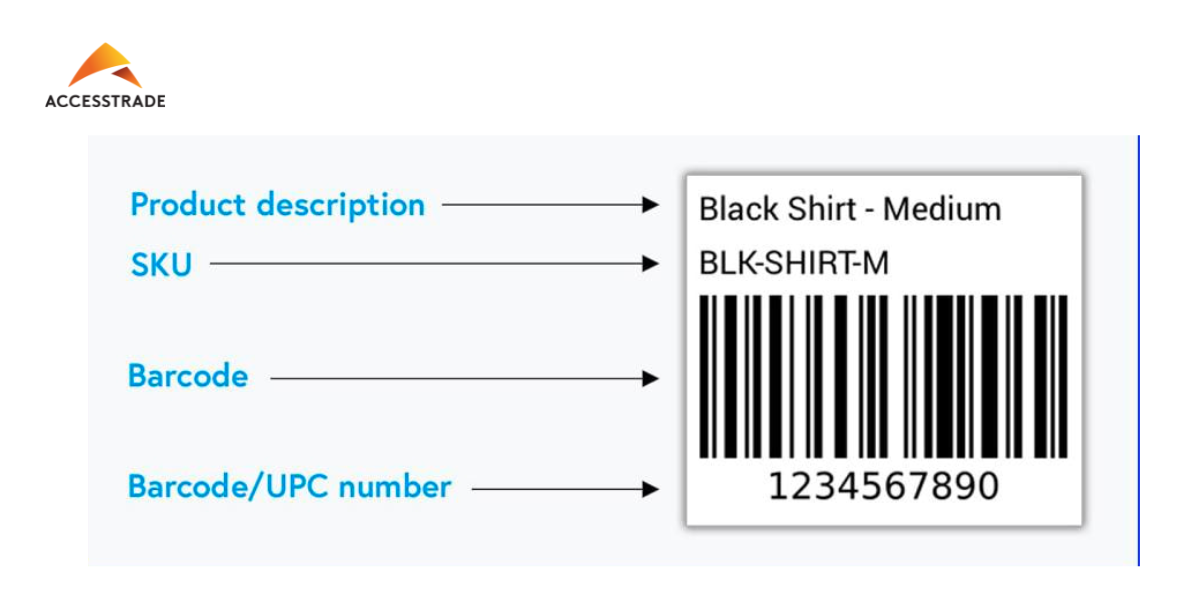The height and width of the screenshot is (600, 1200).
Task: Click the barcode stripes image
Action: pos(883,376)
